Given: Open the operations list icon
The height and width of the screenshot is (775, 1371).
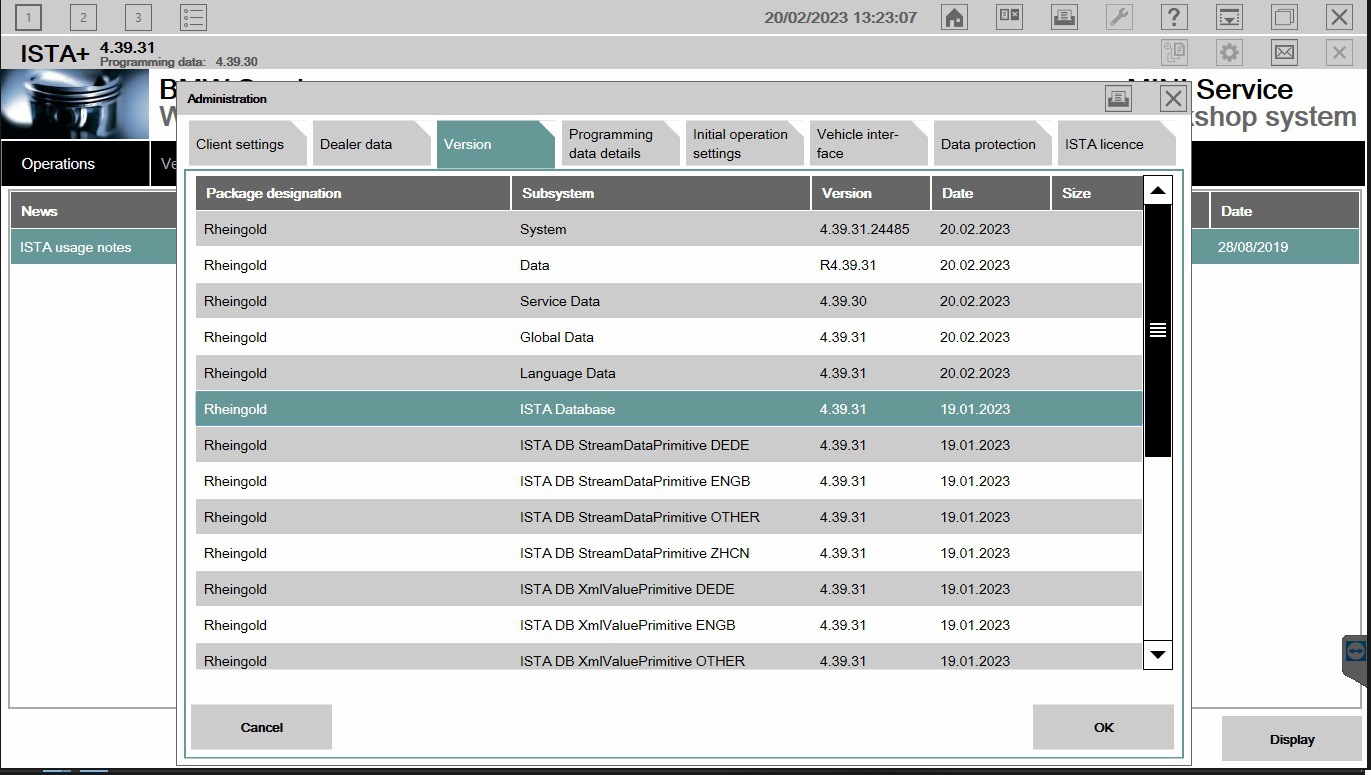Looking at the screenshot, I should (x=194, y=17).
